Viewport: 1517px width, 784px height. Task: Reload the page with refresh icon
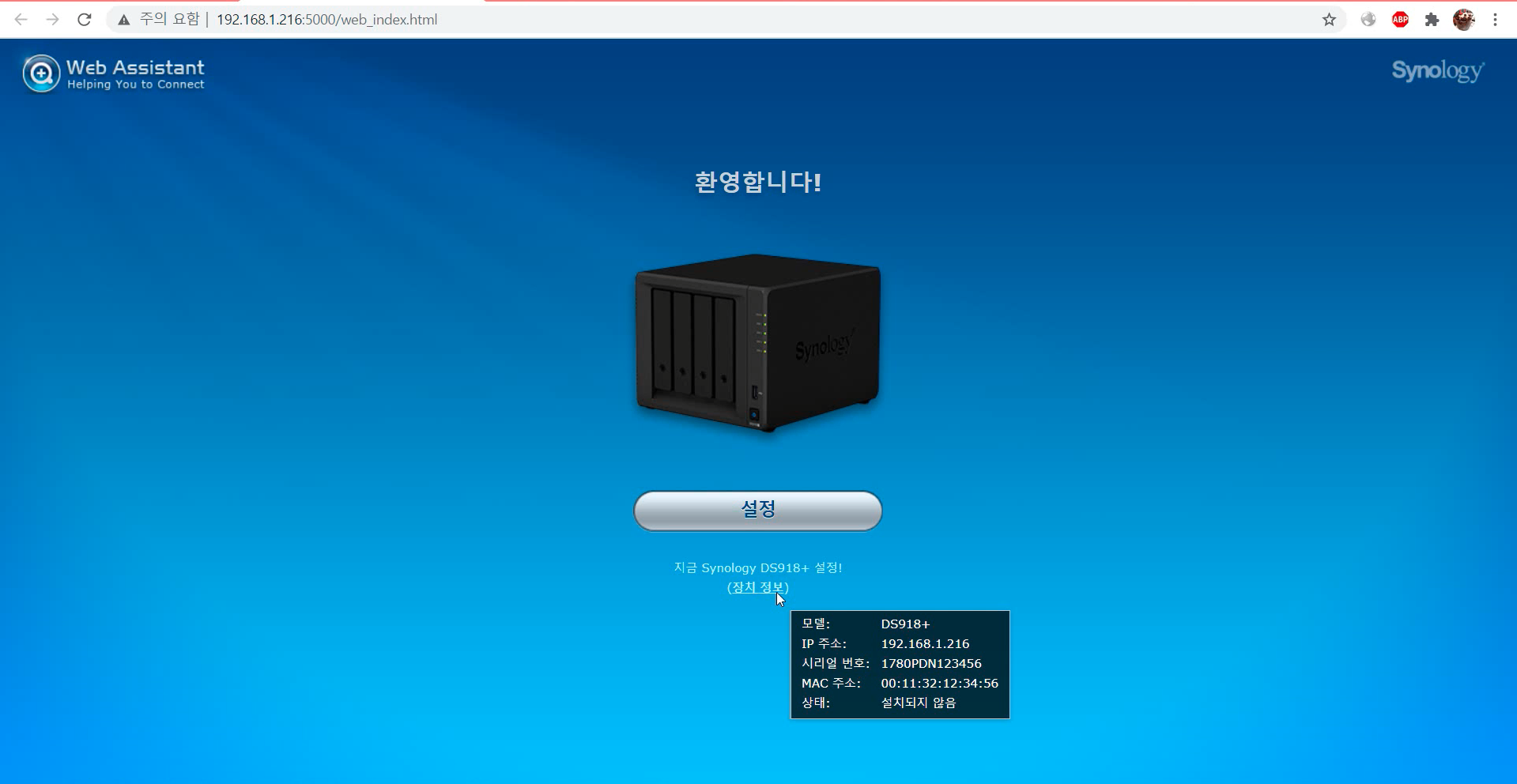(x=85, y=20)
